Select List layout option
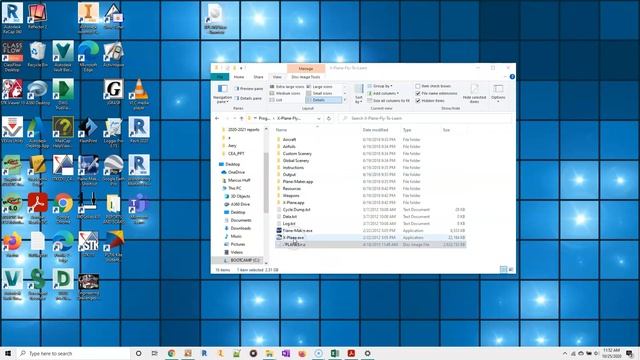Image resolution: width=640 pixels, height=360 pixels. point(276,100)
